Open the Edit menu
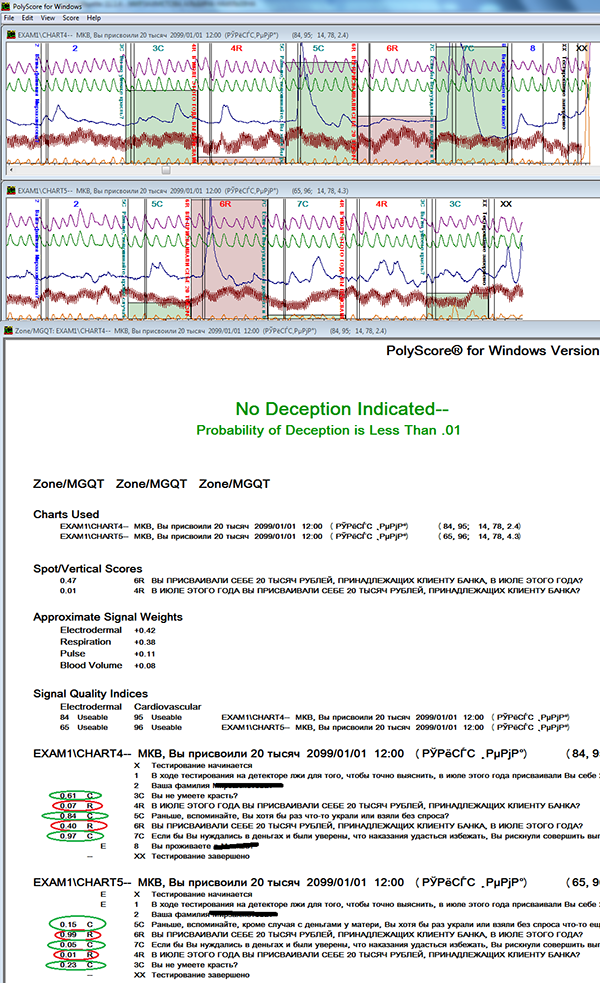 [28, 18]
